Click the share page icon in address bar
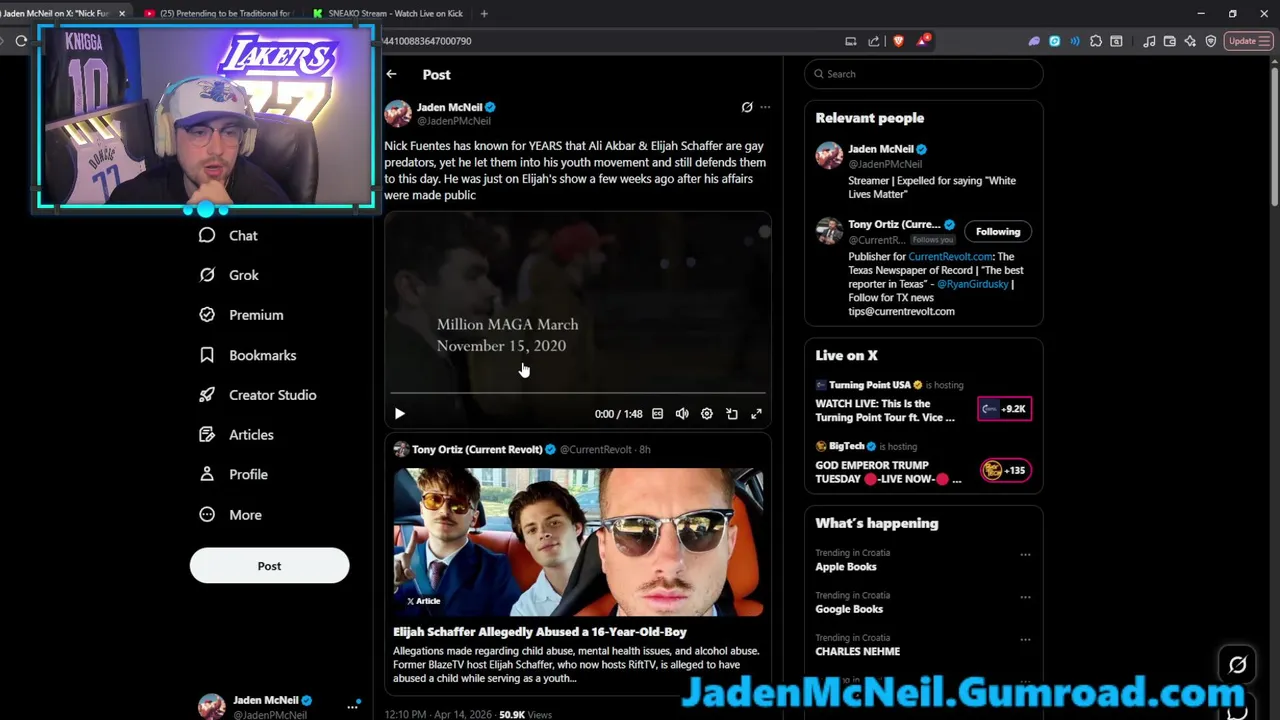Screen dimensions: 1280x720 click(x=874, y=41)
